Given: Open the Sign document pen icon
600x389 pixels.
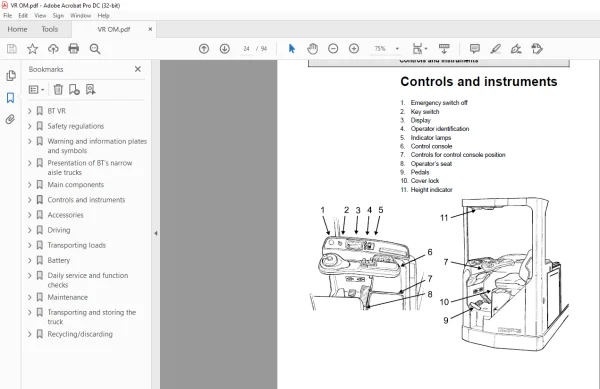Looking at the screenshot, I should pos(516,49).
